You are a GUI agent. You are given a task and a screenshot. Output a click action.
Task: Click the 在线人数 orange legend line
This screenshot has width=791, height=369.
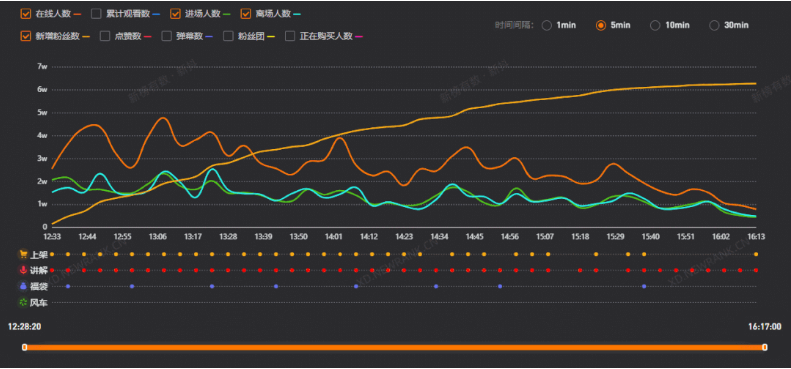(x=77, y=14)
